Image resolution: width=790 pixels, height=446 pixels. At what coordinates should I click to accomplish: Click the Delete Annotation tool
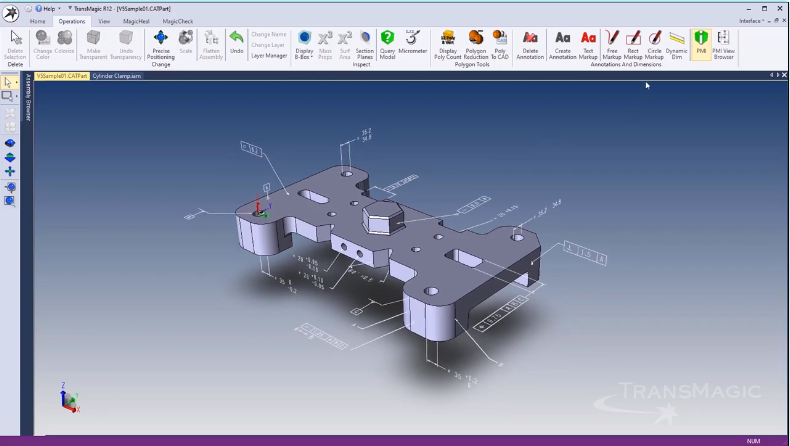point(530,44)
